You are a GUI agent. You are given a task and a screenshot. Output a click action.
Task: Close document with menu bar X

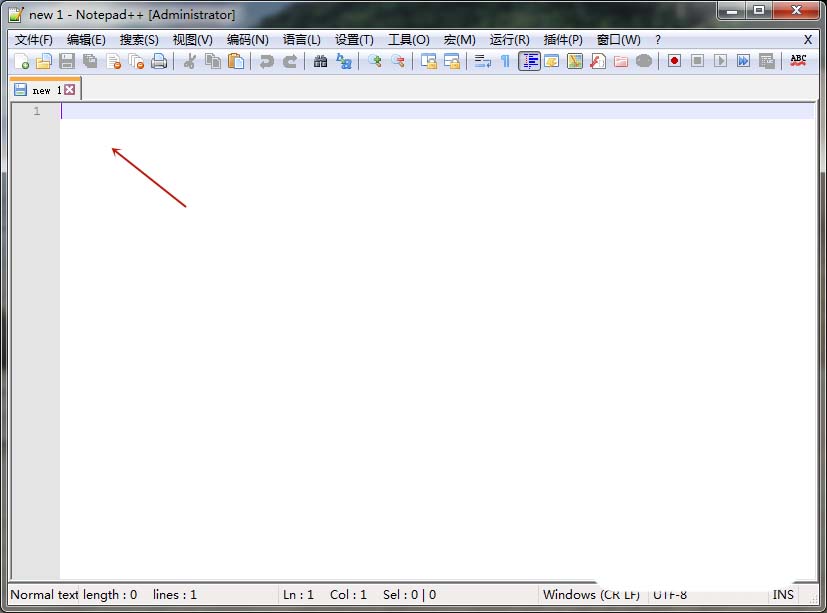pyautogui.click(x=807, y=40)
